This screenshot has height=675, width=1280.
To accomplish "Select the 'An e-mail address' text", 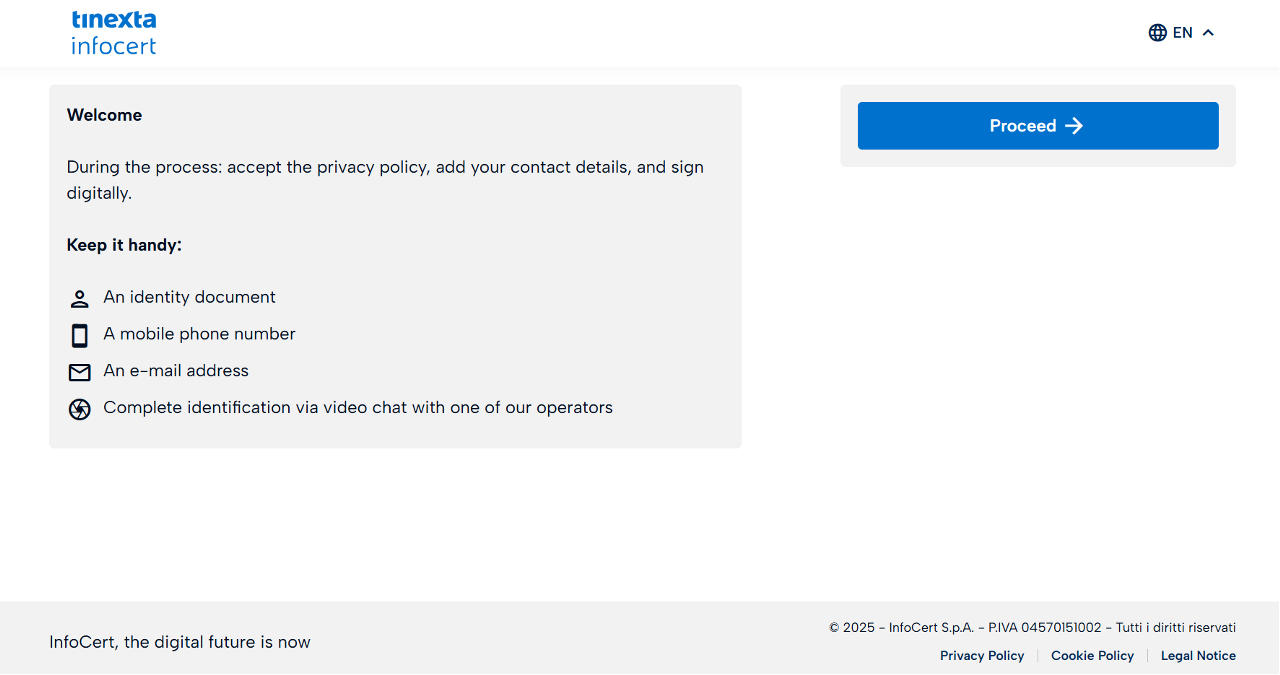I will (x=176, y=371).
